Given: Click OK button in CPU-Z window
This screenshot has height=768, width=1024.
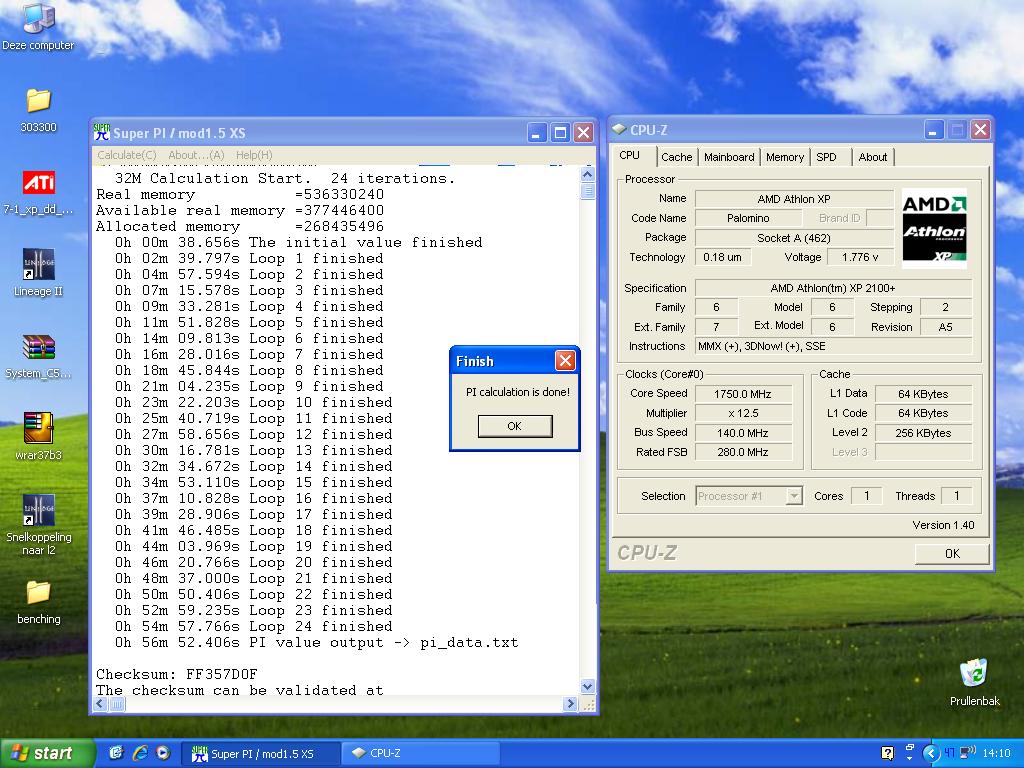Looking at the screenshot, I should point(952,553).
